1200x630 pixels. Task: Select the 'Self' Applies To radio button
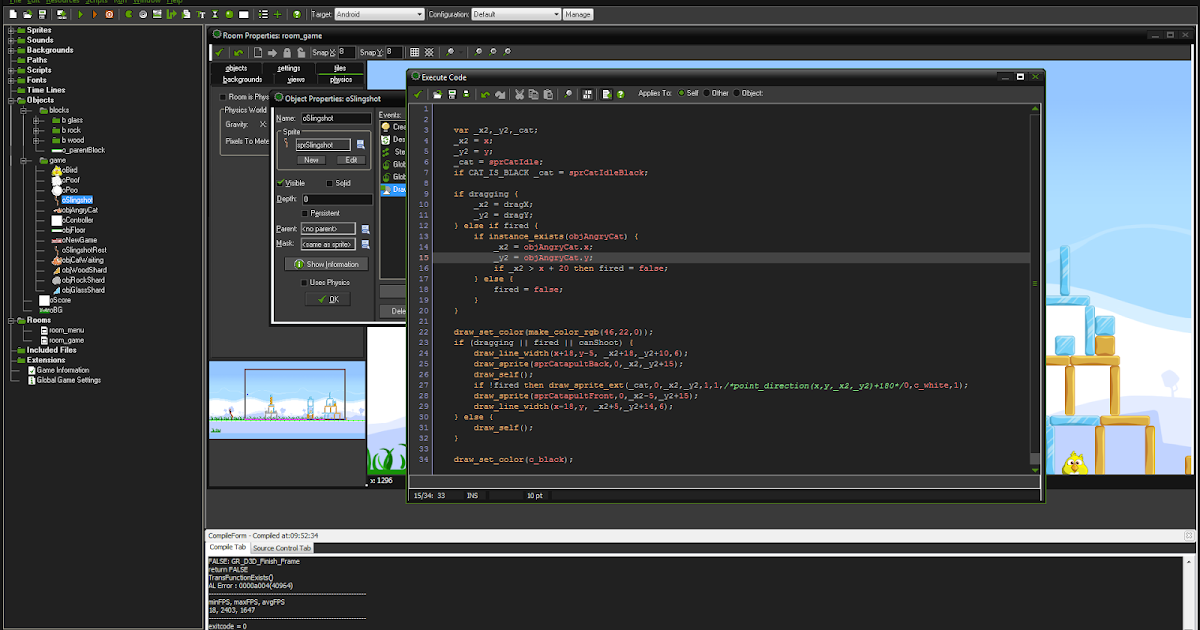[x=681, y=94]
